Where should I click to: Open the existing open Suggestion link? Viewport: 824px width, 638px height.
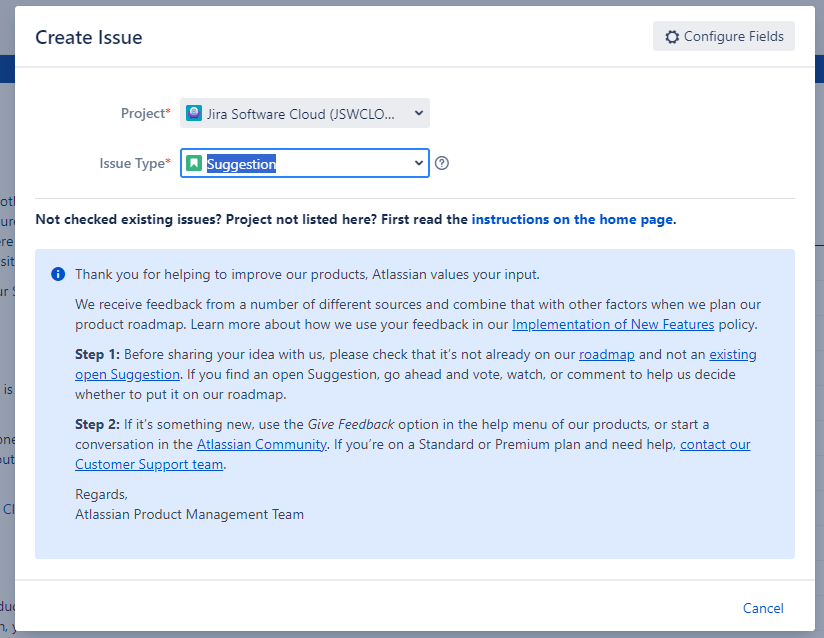pyautogui.click(x=127, y=374)
